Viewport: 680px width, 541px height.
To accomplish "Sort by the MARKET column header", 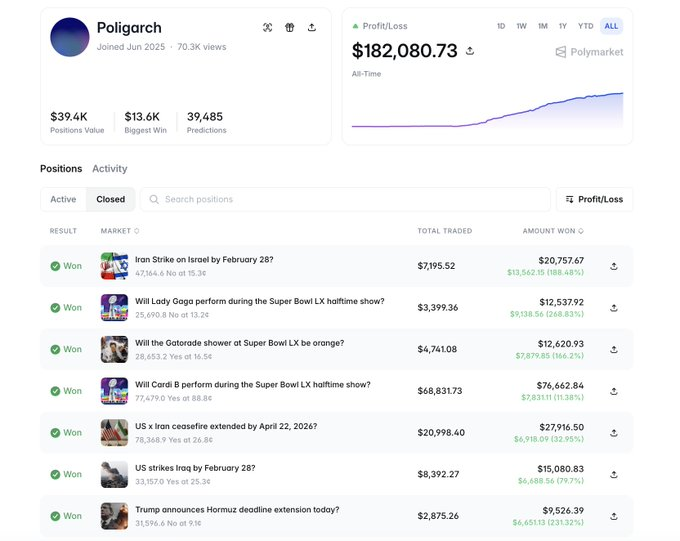I will (120, 231).
